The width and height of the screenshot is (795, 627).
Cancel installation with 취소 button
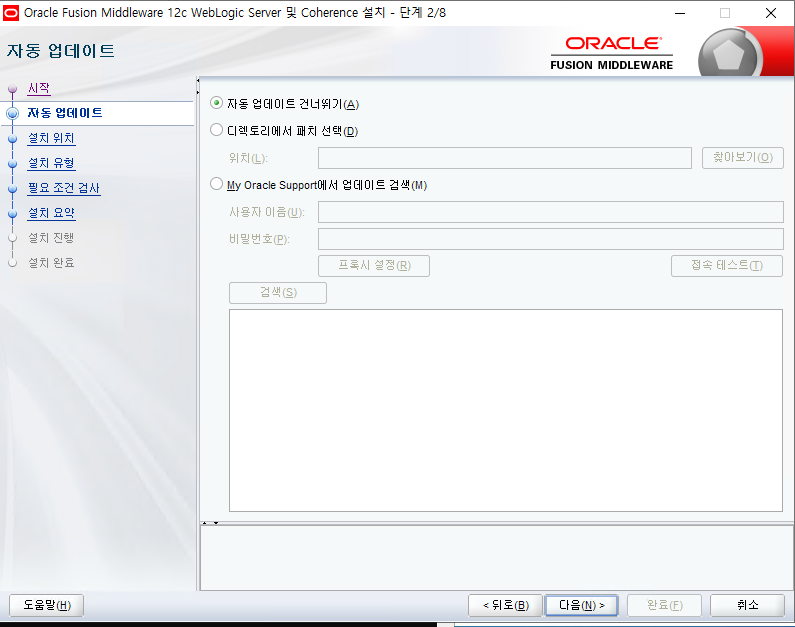point(747,605)
